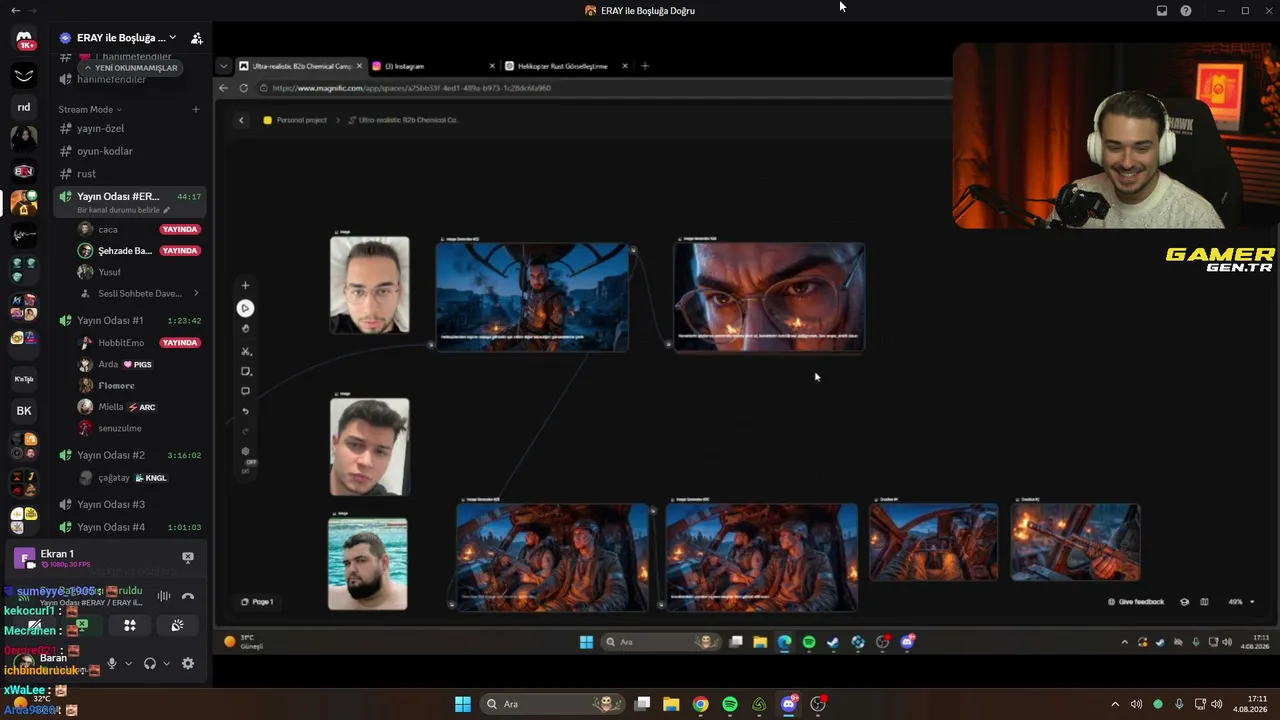
Task: Open Discord help in title bar
Action: (1186, 11)
